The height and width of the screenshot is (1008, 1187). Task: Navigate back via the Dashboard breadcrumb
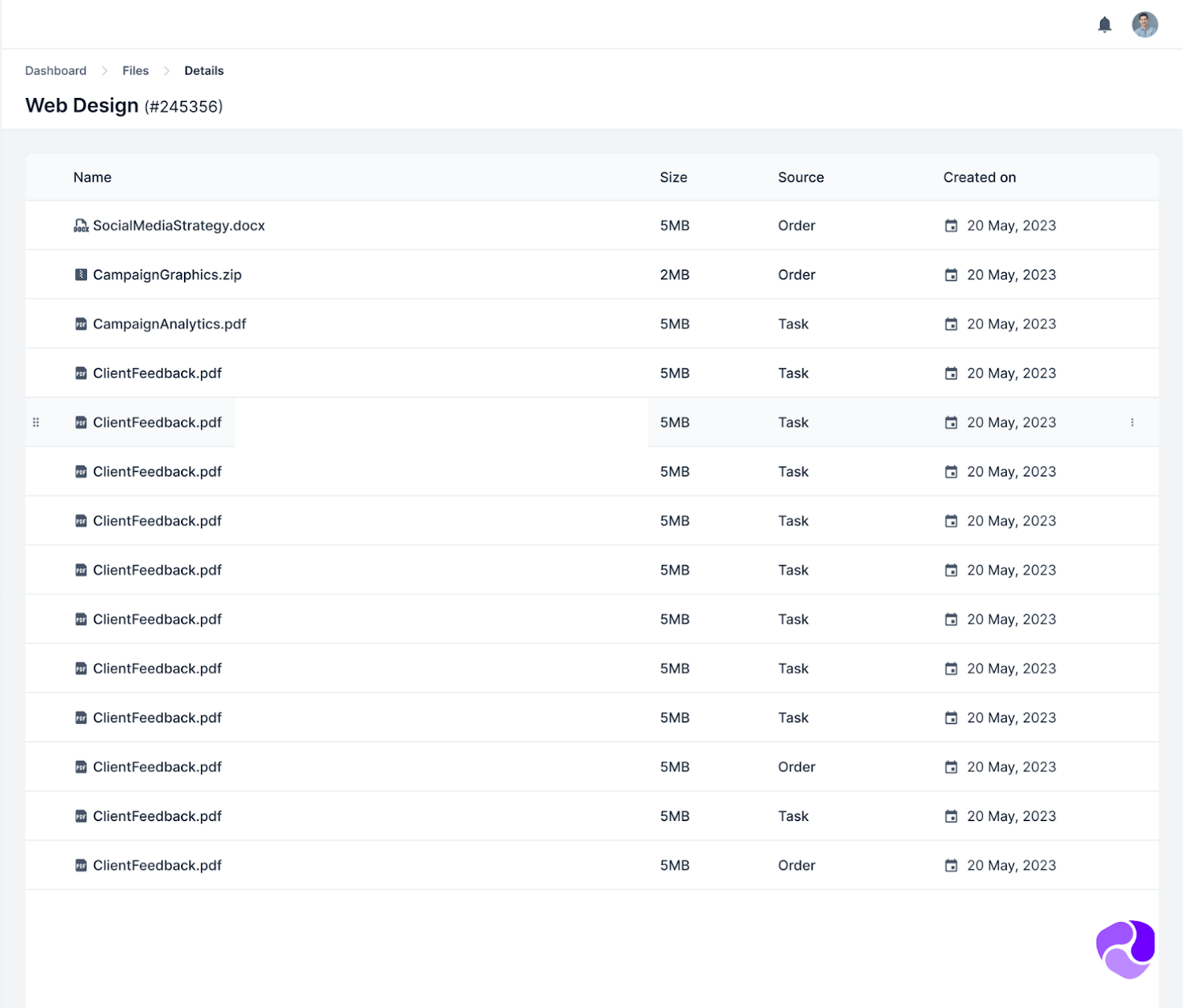coord(55,70)
